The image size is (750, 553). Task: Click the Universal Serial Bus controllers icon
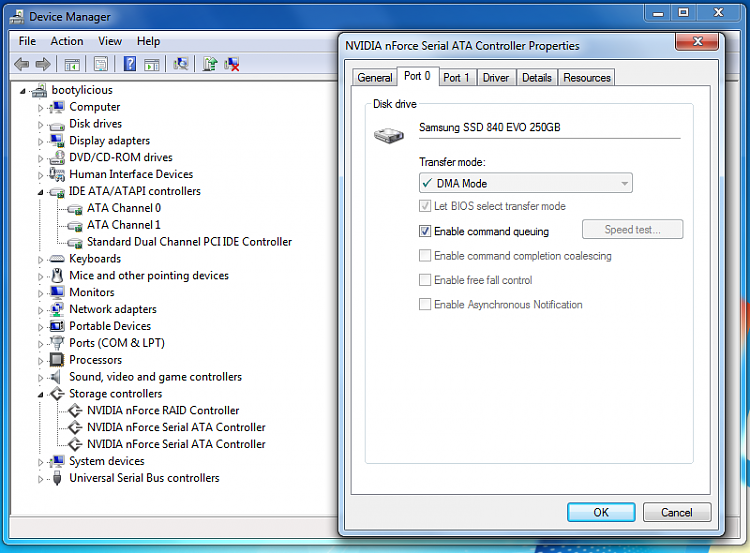(x=57, y=478)
